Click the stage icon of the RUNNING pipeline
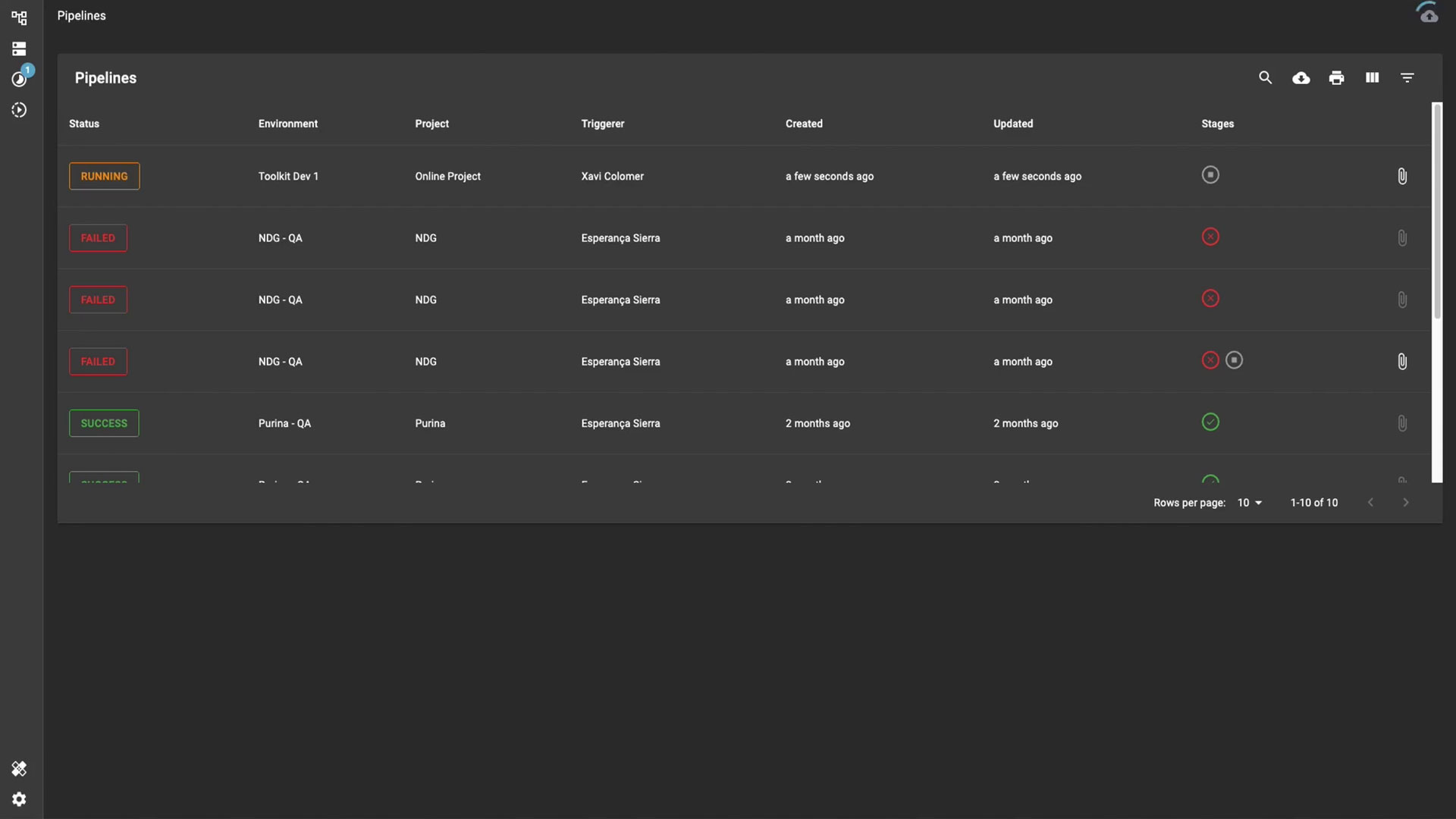The width and height of the screenshot is (1456, 819). point(1210,175)
